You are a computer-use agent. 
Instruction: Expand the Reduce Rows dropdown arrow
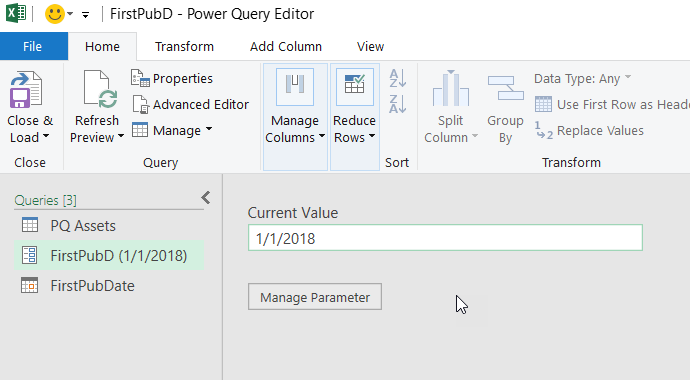(x=372, y=137)
